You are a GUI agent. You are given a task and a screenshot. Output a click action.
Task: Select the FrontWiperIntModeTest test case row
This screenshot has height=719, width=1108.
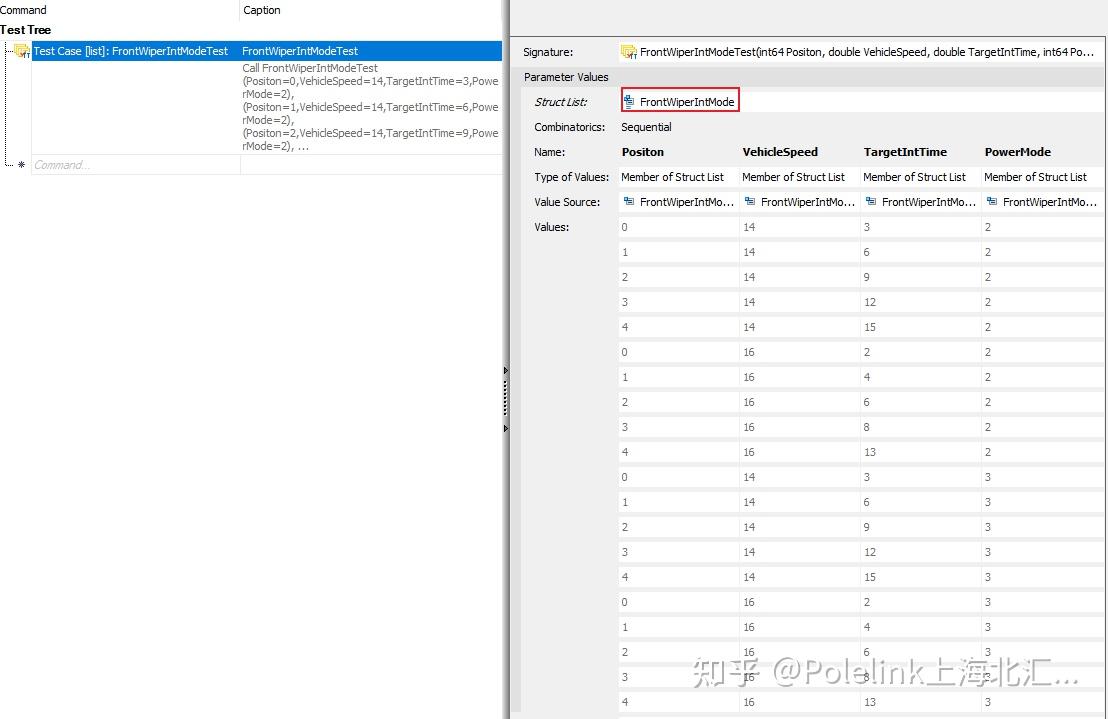(130, 51)
